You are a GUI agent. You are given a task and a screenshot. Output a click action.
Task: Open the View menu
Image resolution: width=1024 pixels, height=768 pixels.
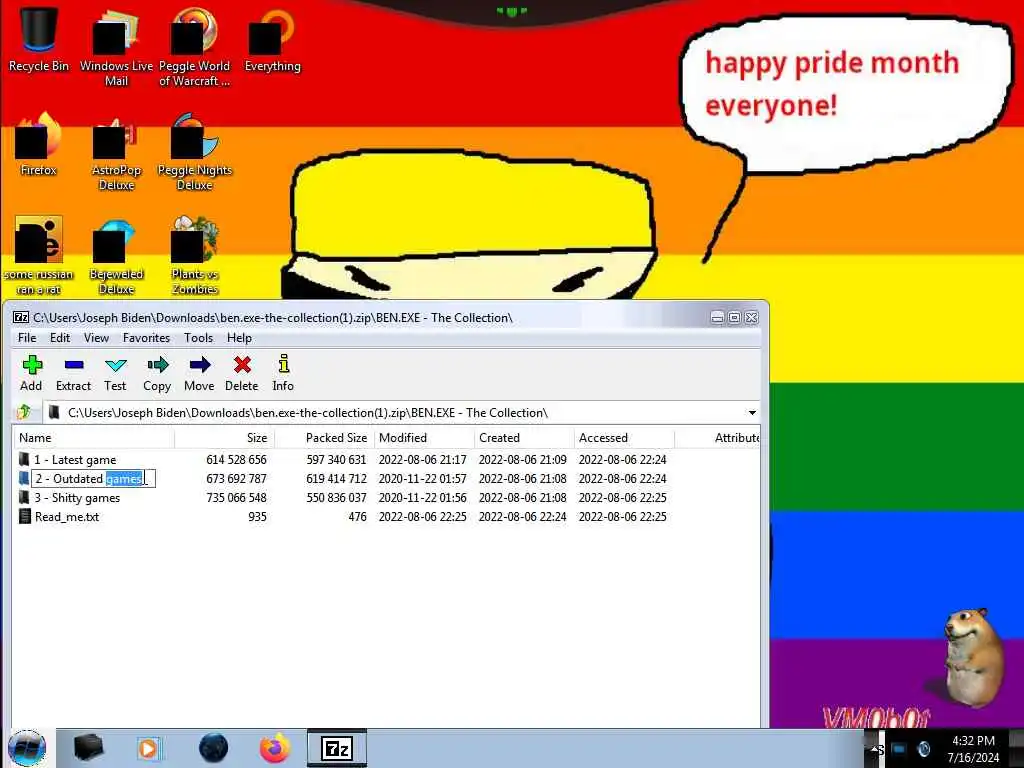pyautogui.click(x=96, y=338)
